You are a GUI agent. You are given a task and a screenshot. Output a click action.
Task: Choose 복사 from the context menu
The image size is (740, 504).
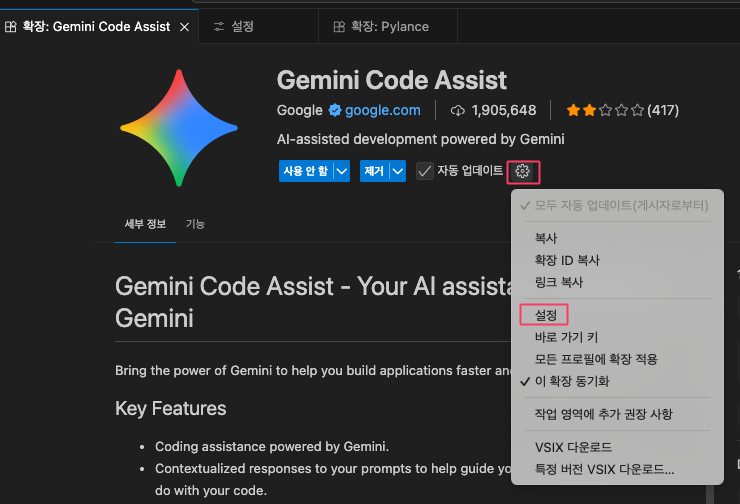(x=617, y=238)
